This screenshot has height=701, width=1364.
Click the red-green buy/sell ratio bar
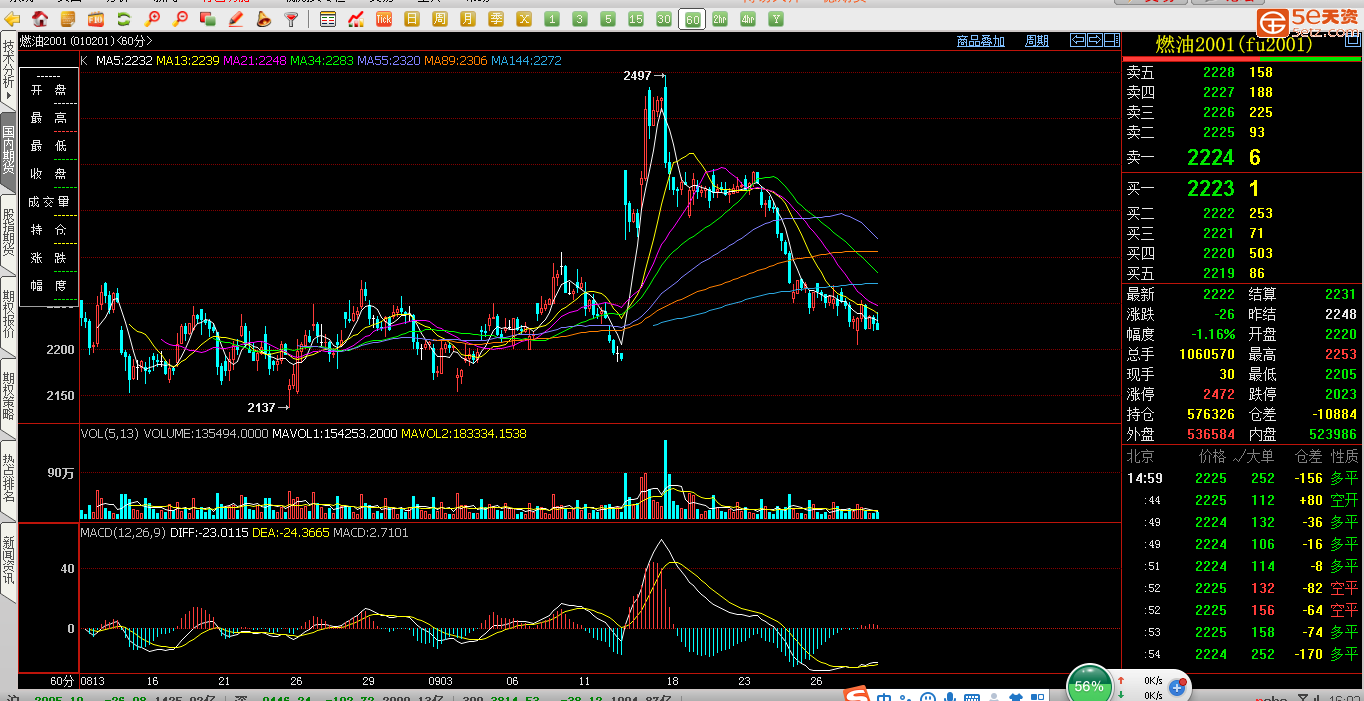point(1241,59)
